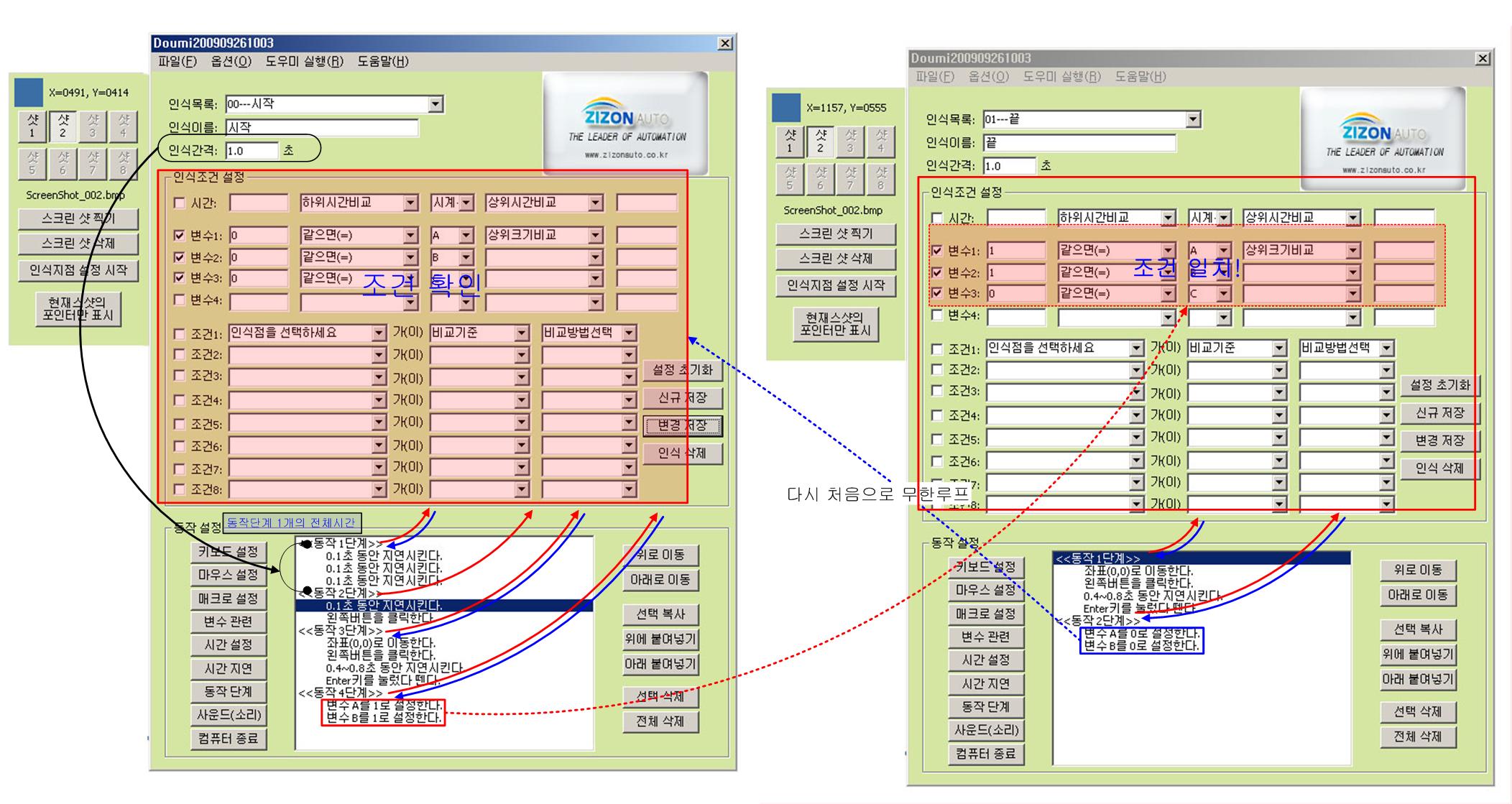Open 인식목록 dropdown showing 00---시작
The width and height of the screenshot is (1512, 804).
(x=435, y=105)
